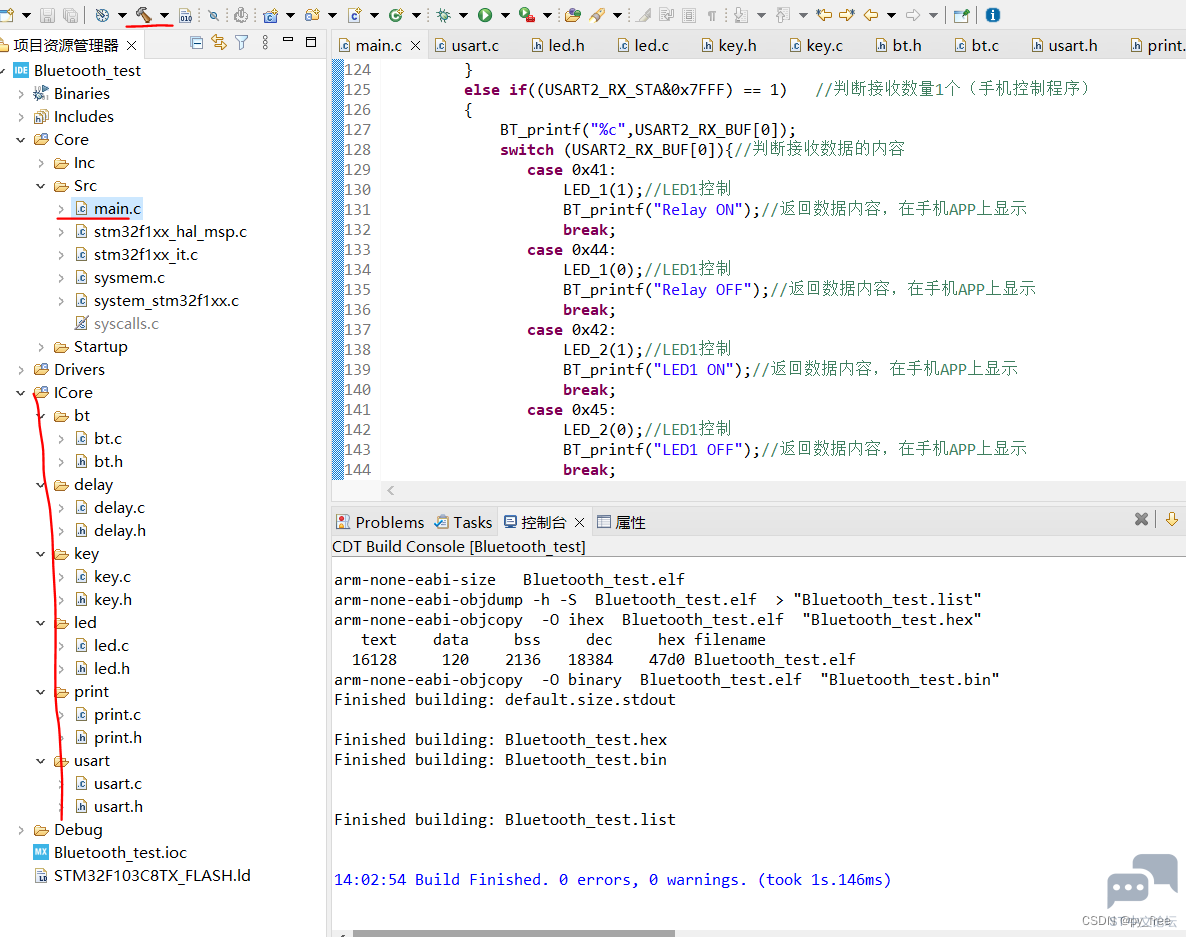Click the blue information icon in toolbar
The image size is (1186, 937).
pyautogui.click(x=992, y=15)
